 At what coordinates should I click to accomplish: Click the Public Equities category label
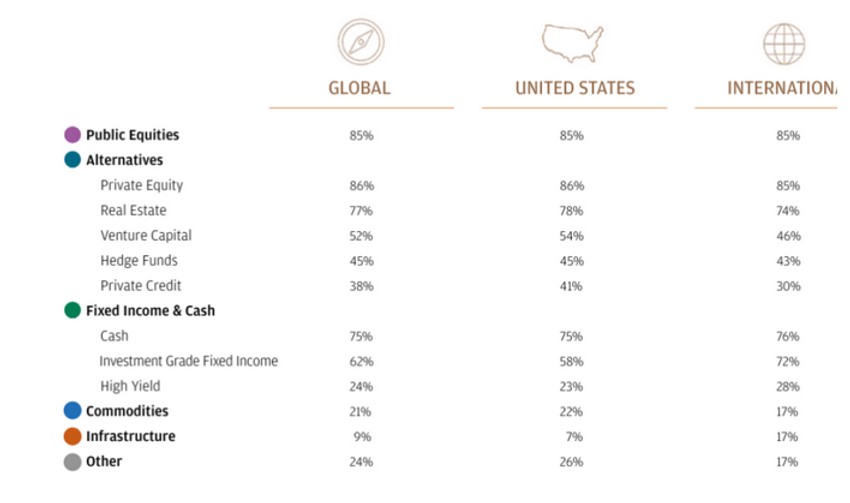[x=132, y=135]
